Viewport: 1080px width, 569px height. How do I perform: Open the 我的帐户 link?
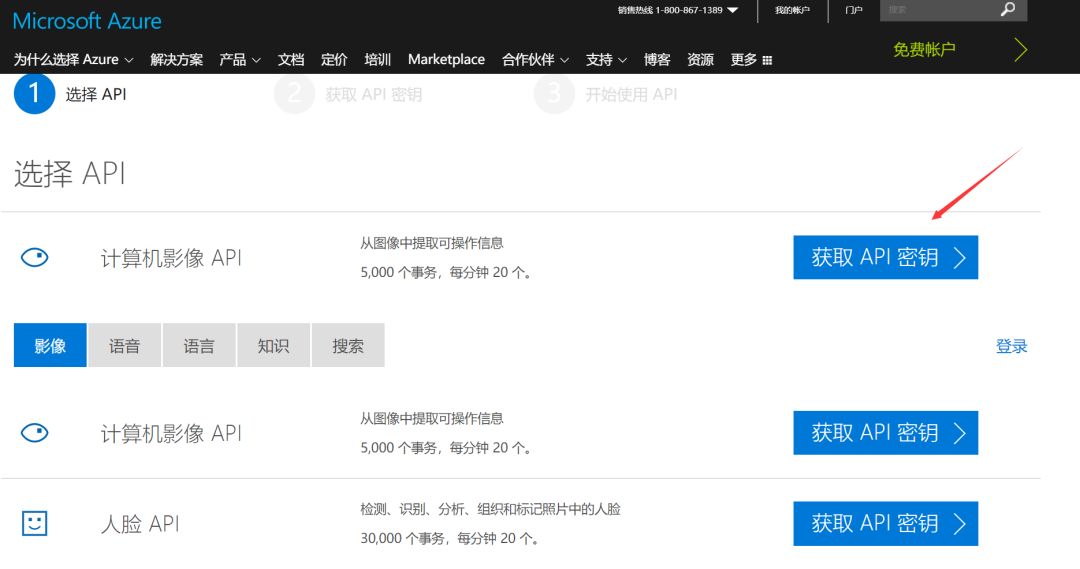tap(792, 10)
